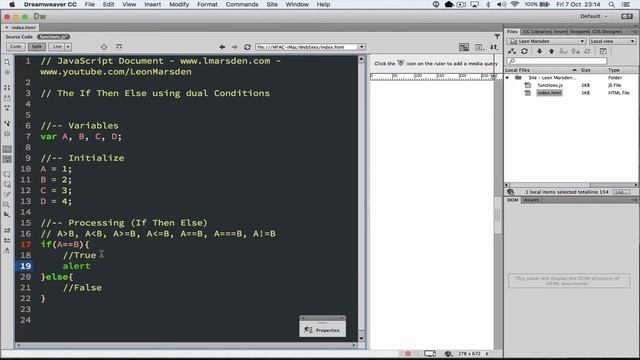
Task: Open the Modify menu
Action: point(179,4)
